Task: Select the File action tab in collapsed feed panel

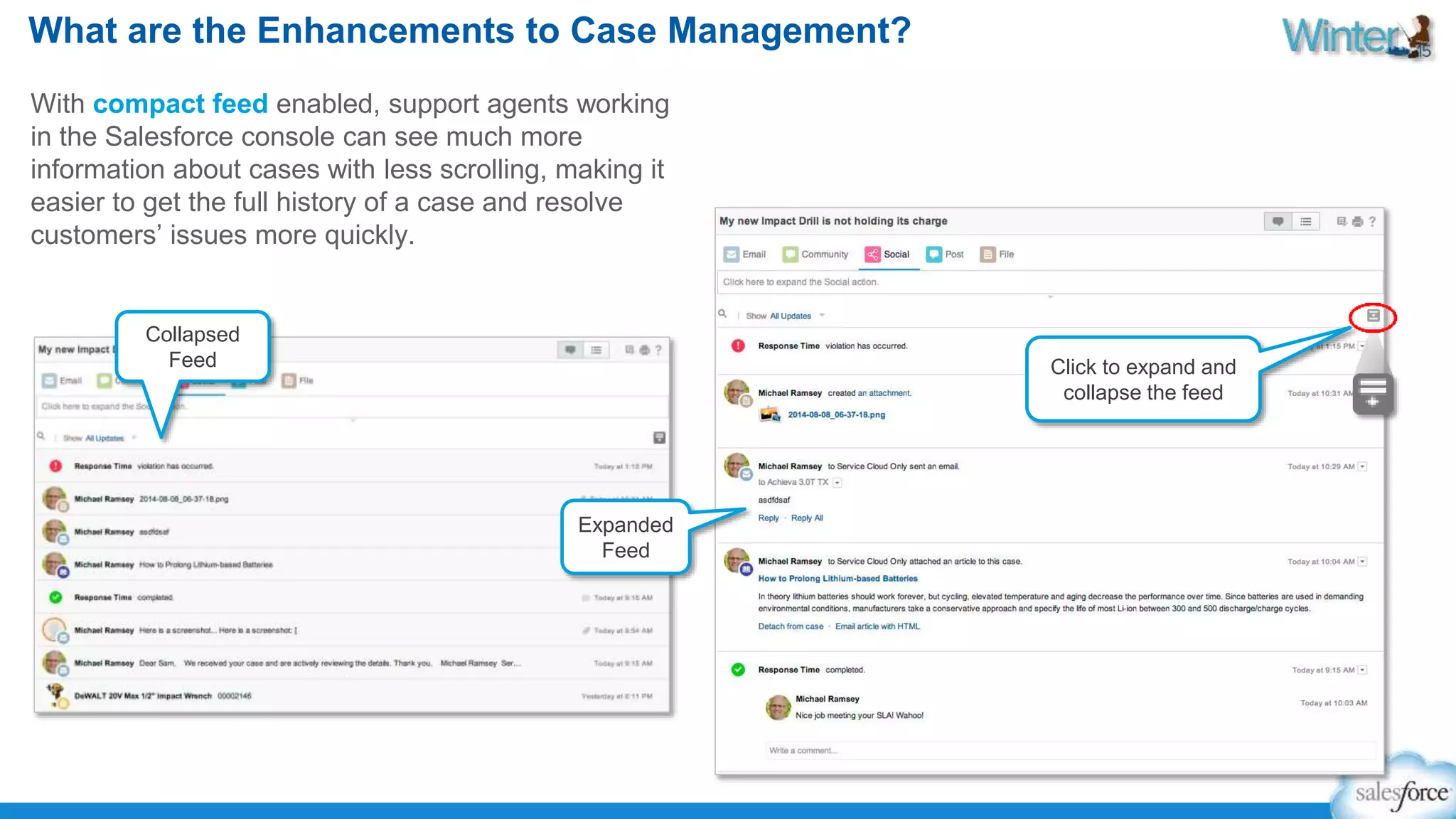Action: (298, 380)
